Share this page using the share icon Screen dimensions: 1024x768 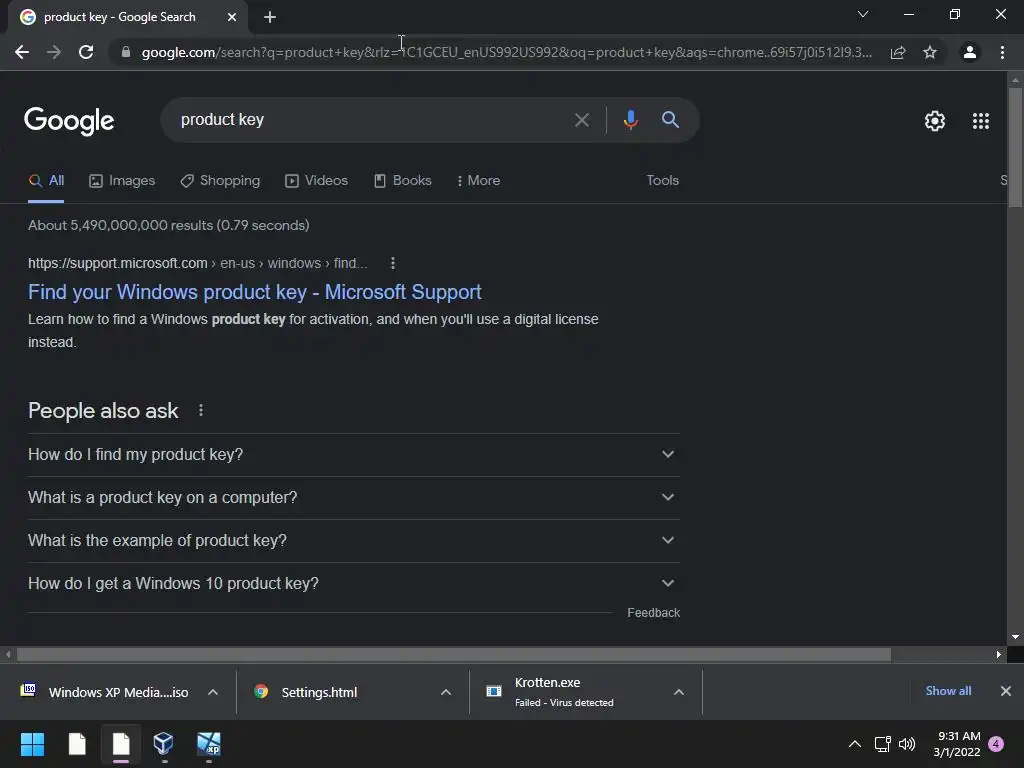pyautogui.click(x=898, y=52)
